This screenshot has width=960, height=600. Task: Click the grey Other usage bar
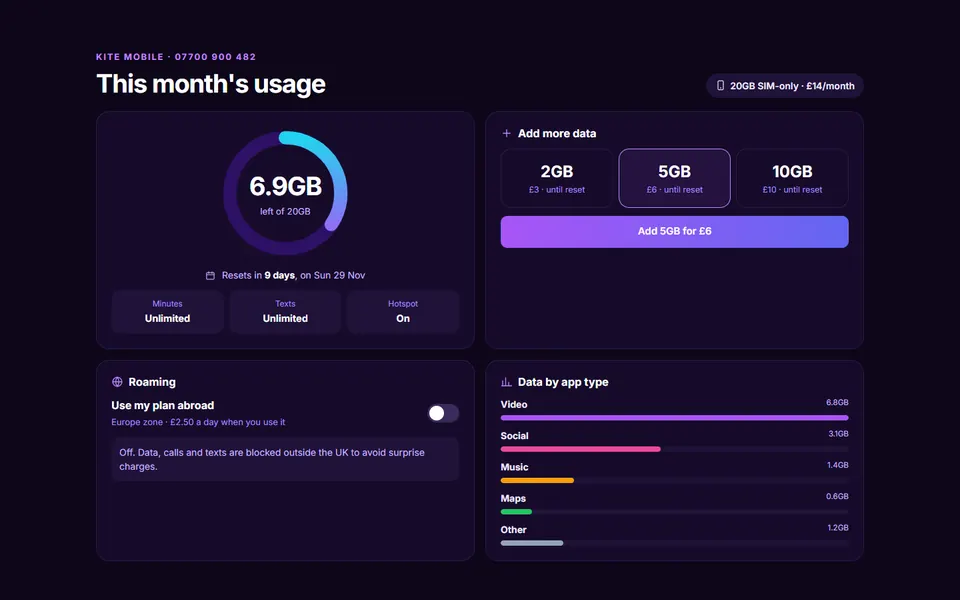(531, 543)
